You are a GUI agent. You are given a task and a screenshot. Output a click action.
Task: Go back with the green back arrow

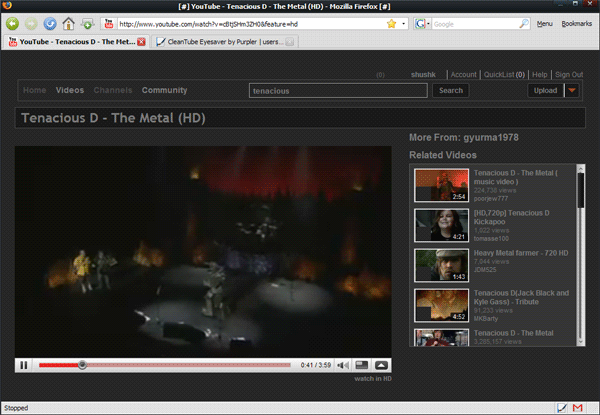12,24
